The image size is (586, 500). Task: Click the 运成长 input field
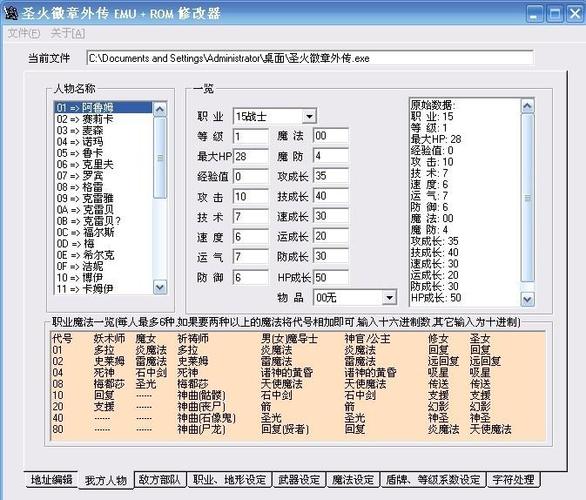(331, 237)
